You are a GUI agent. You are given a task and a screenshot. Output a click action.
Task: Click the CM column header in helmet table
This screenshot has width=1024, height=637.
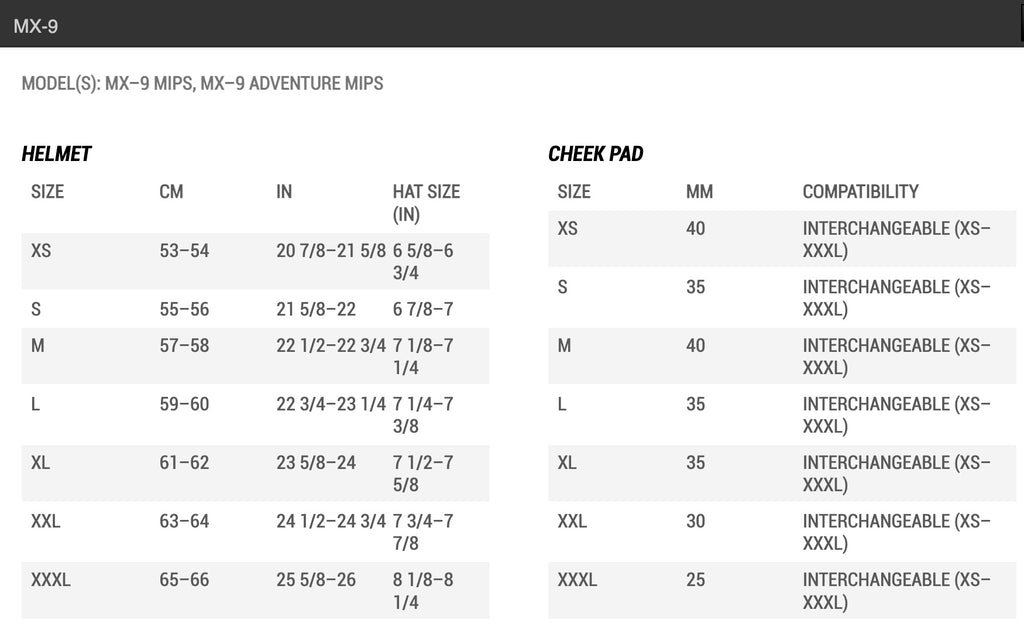click(171, 191)
